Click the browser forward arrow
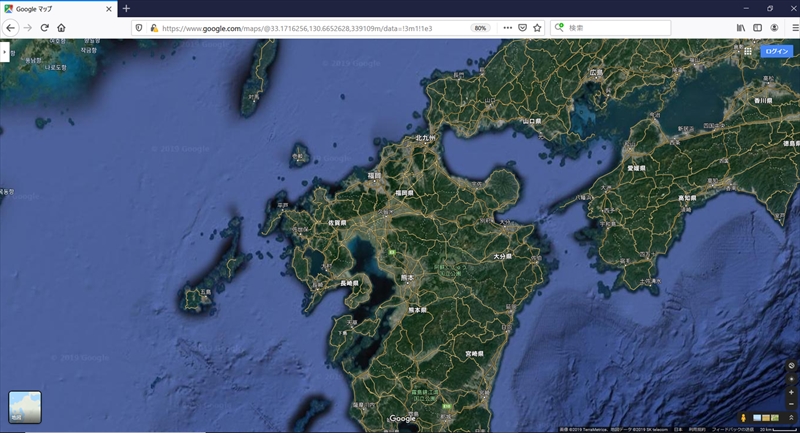 coord(28,28)
